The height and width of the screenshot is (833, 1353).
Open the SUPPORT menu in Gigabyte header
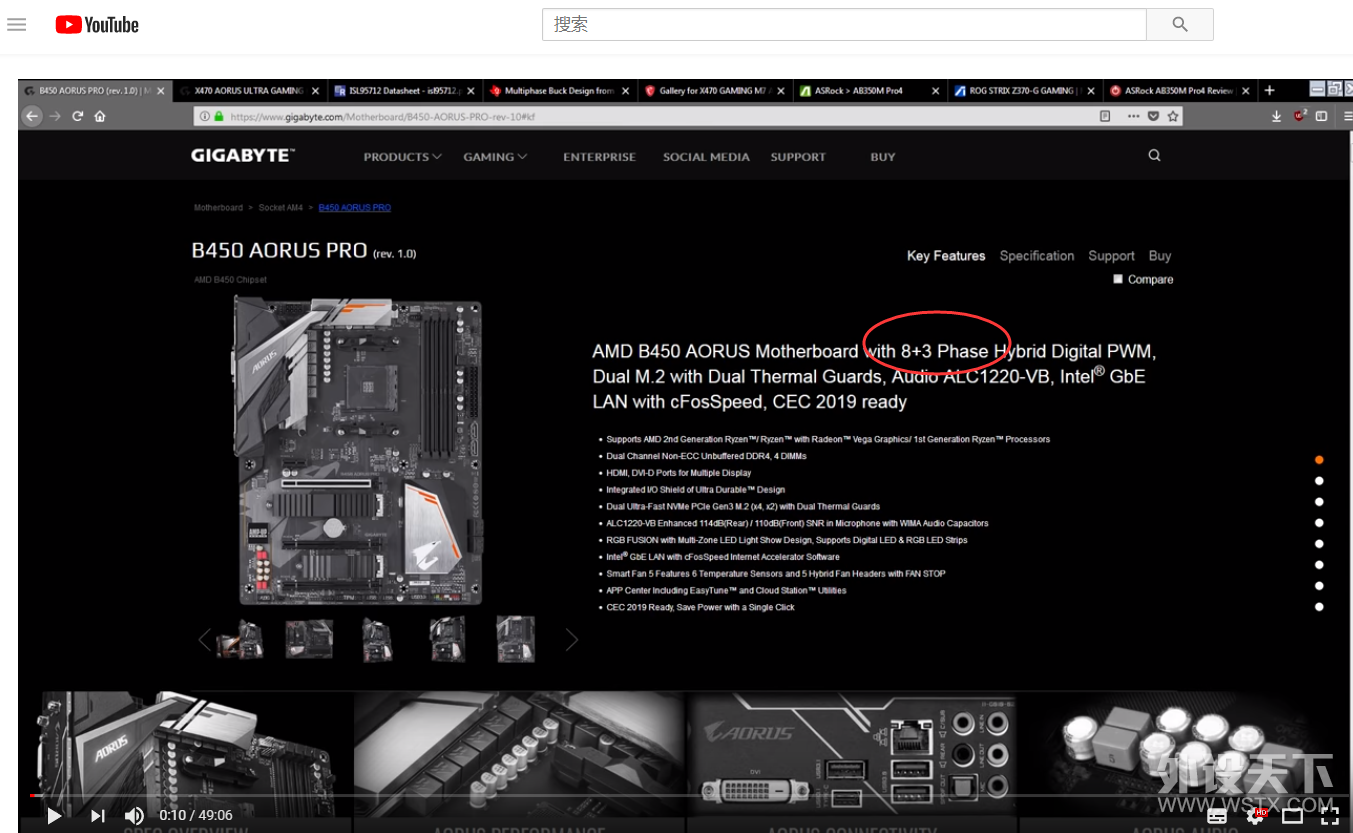pyautogui.click(x=798, y=157)
